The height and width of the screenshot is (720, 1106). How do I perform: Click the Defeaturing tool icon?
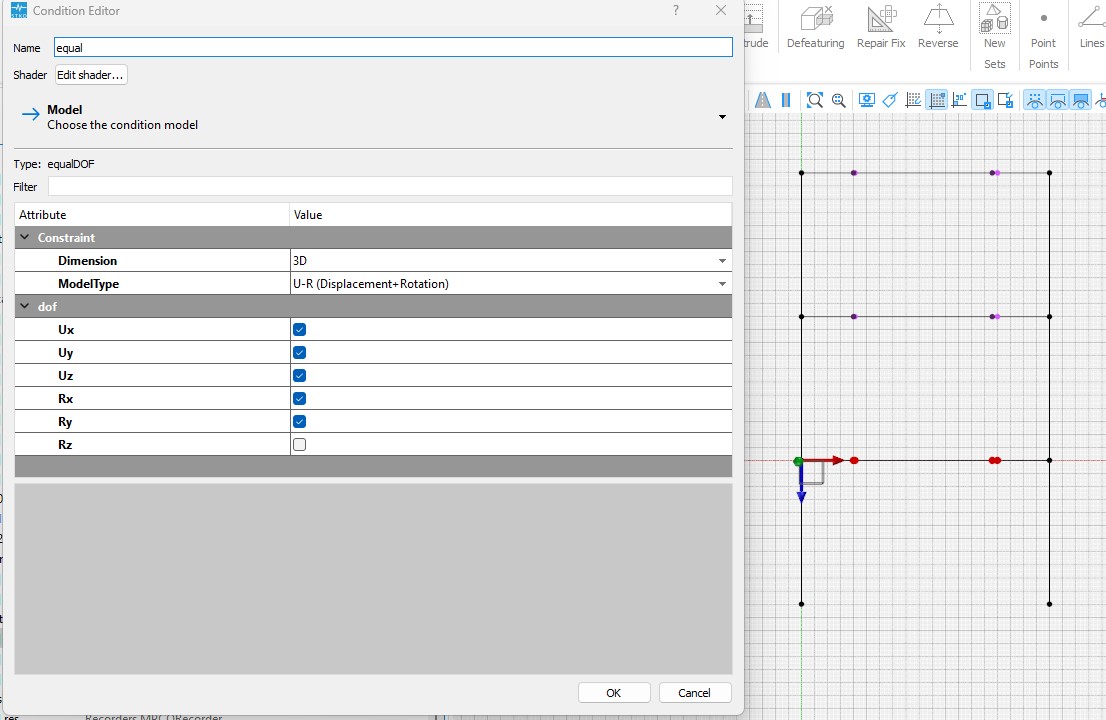(x=816, y=19)
